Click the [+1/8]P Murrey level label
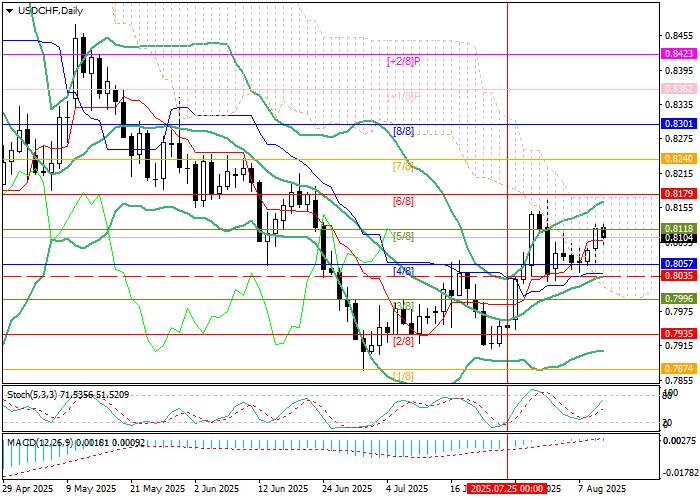The width and height of the screenshot is (700, 500). click(x=403, y=96)
